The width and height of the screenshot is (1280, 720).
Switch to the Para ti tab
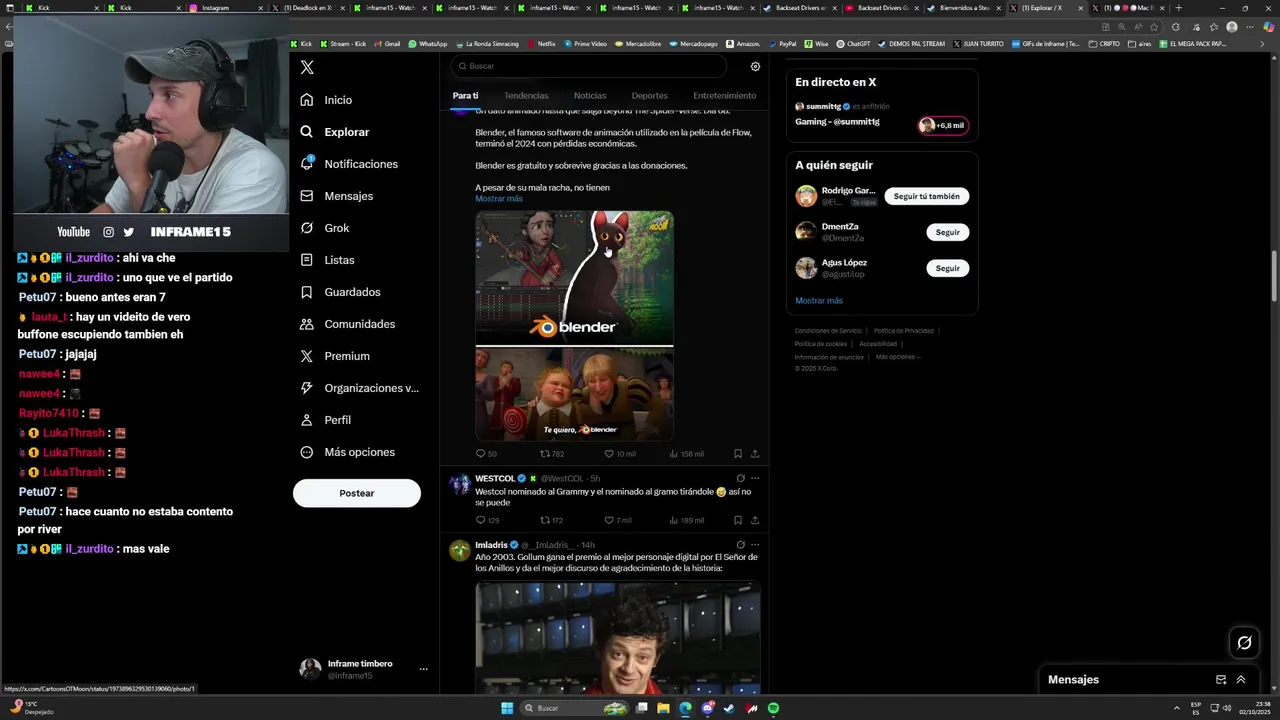[x=465, y=96]
